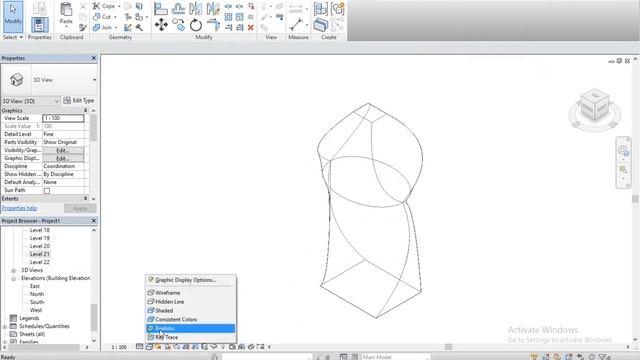640x360 pixels.
Task: Enable the Sun Path checkbox
Action: pyautogui.click(x=47, y=191)
